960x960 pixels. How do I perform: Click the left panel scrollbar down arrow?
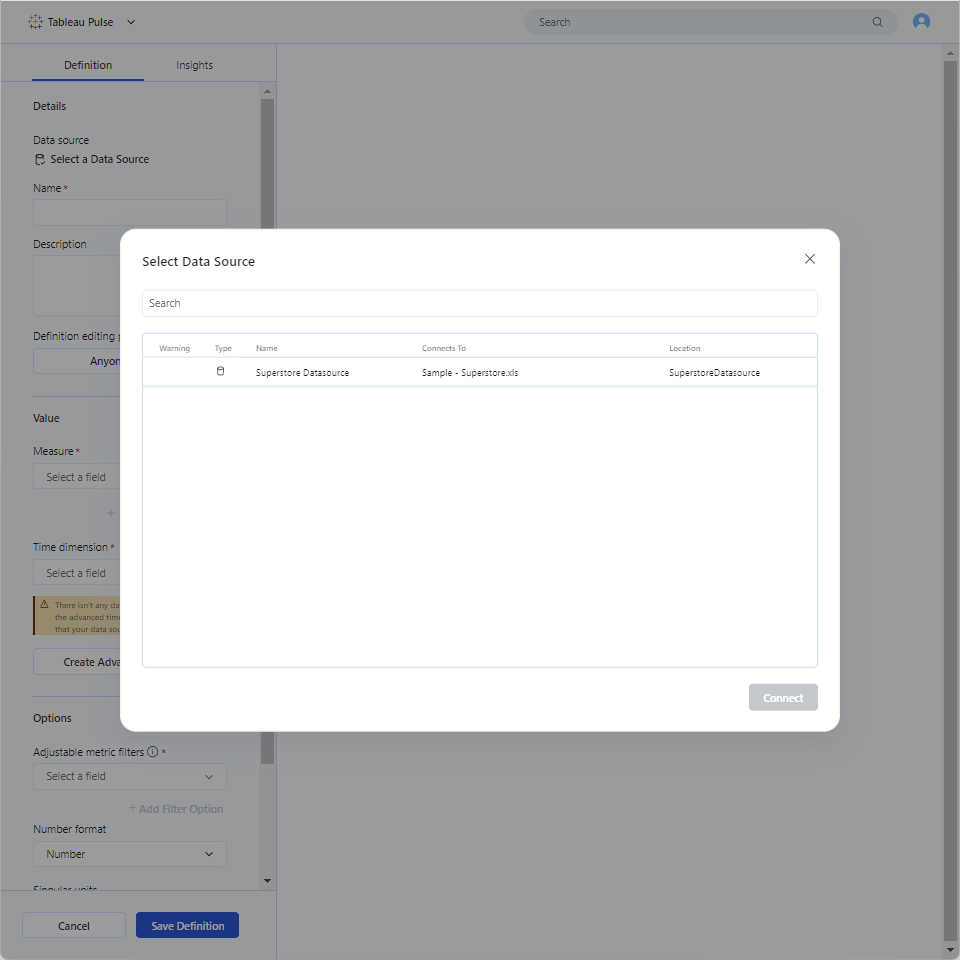267,881
